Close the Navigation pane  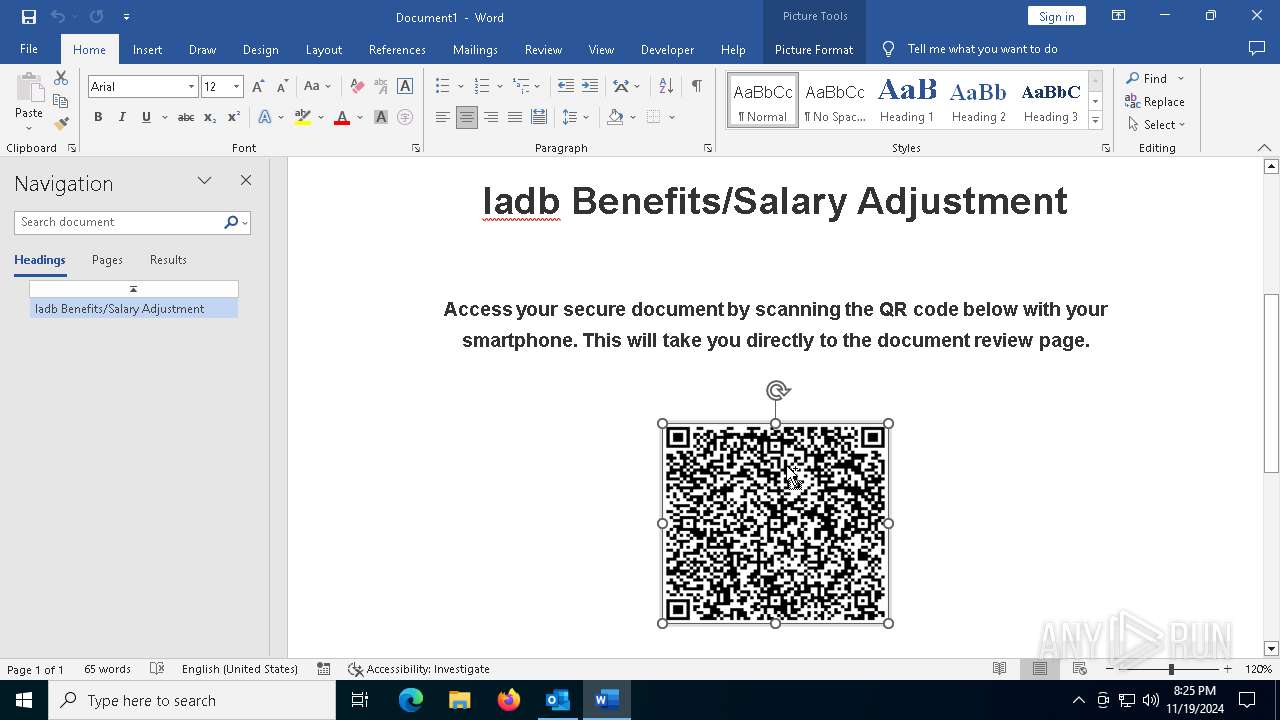(246, 181)
